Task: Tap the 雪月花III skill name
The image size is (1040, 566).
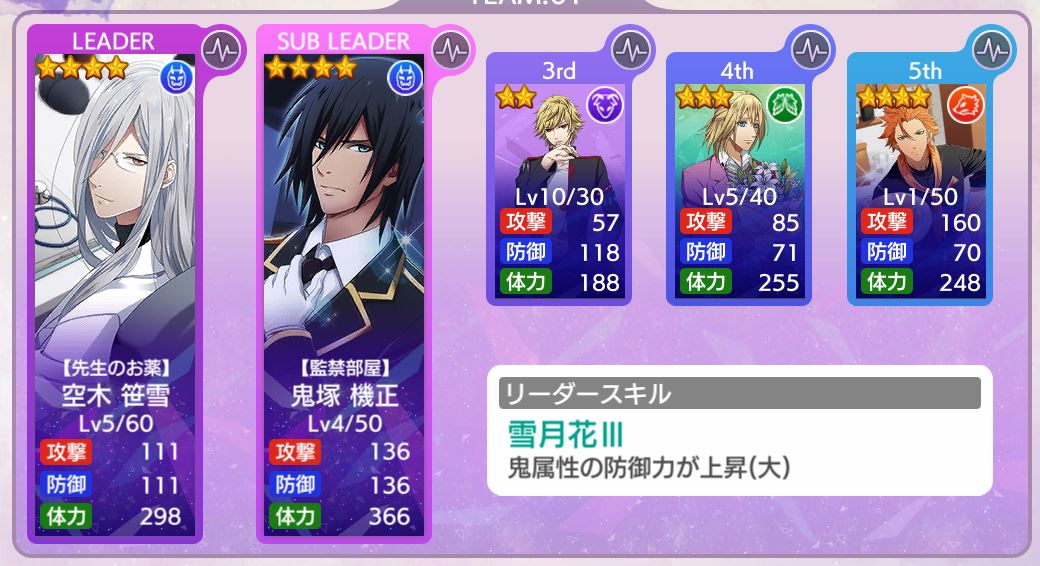Action: [566, 435]
